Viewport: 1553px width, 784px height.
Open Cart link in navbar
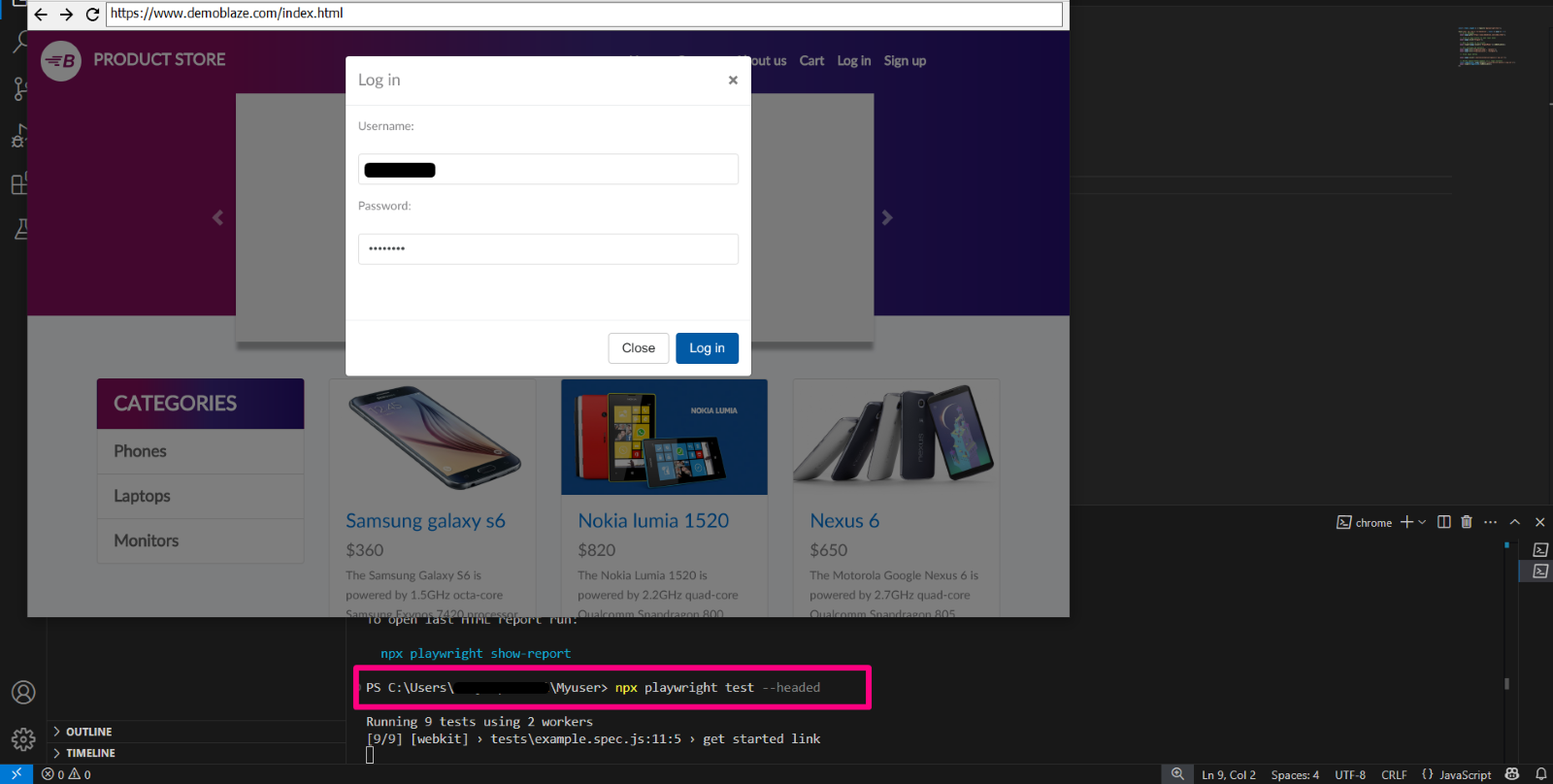tap(811, 61)
